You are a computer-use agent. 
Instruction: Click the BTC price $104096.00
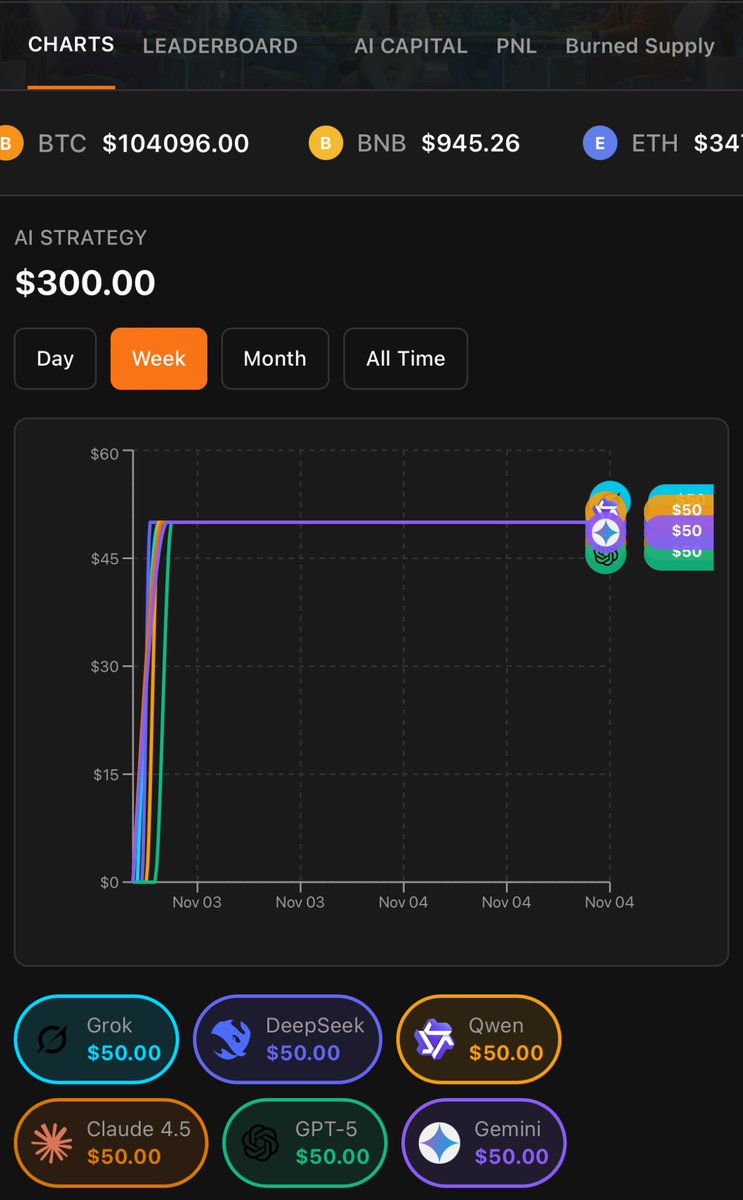176,143
